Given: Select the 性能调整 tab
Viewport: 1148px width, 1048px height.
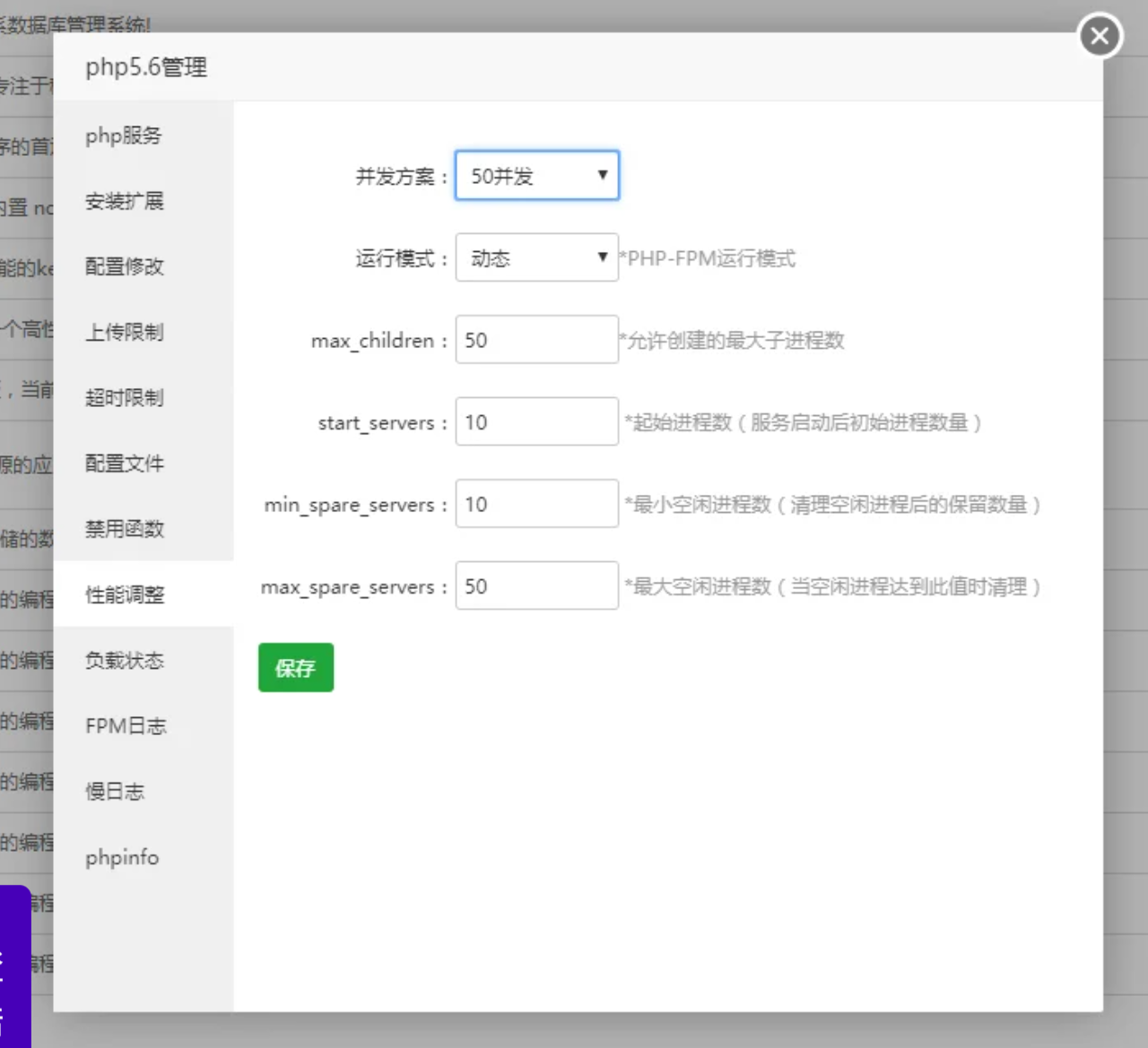Looking at the screenshot, I should [x=125, y=594].
